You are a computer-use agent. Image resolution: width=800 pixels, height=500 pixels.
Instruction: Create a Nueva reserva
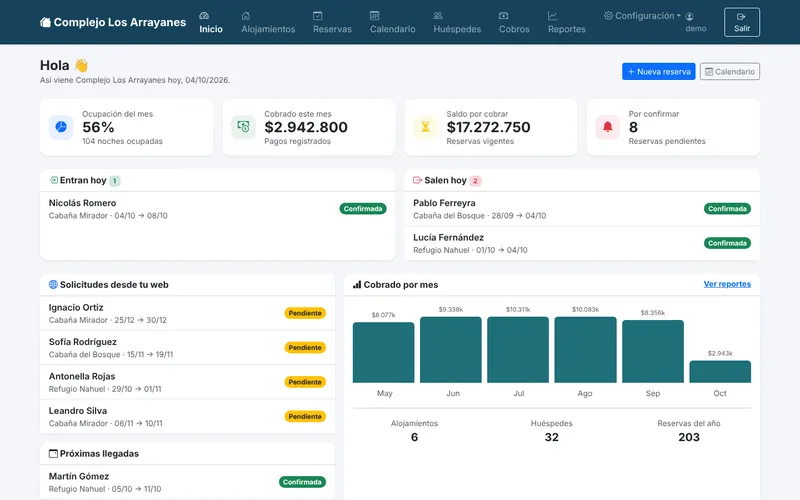[x=659, y=71]
